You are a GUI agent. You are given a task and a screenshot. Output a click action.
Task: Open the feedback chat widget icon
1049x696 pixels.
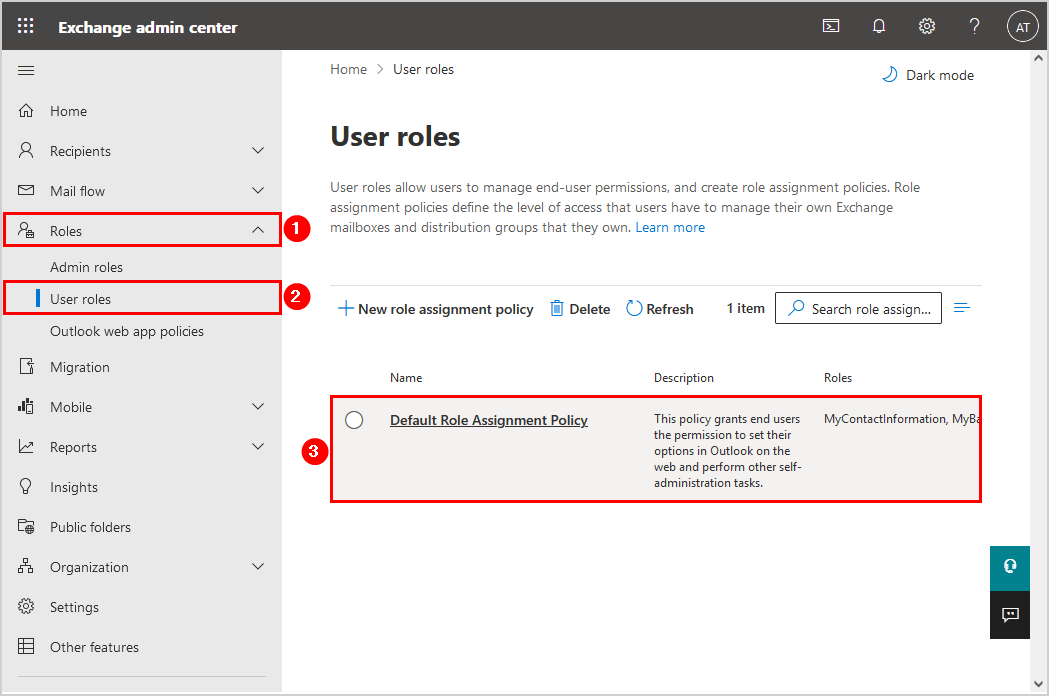tap(1009, 615)
